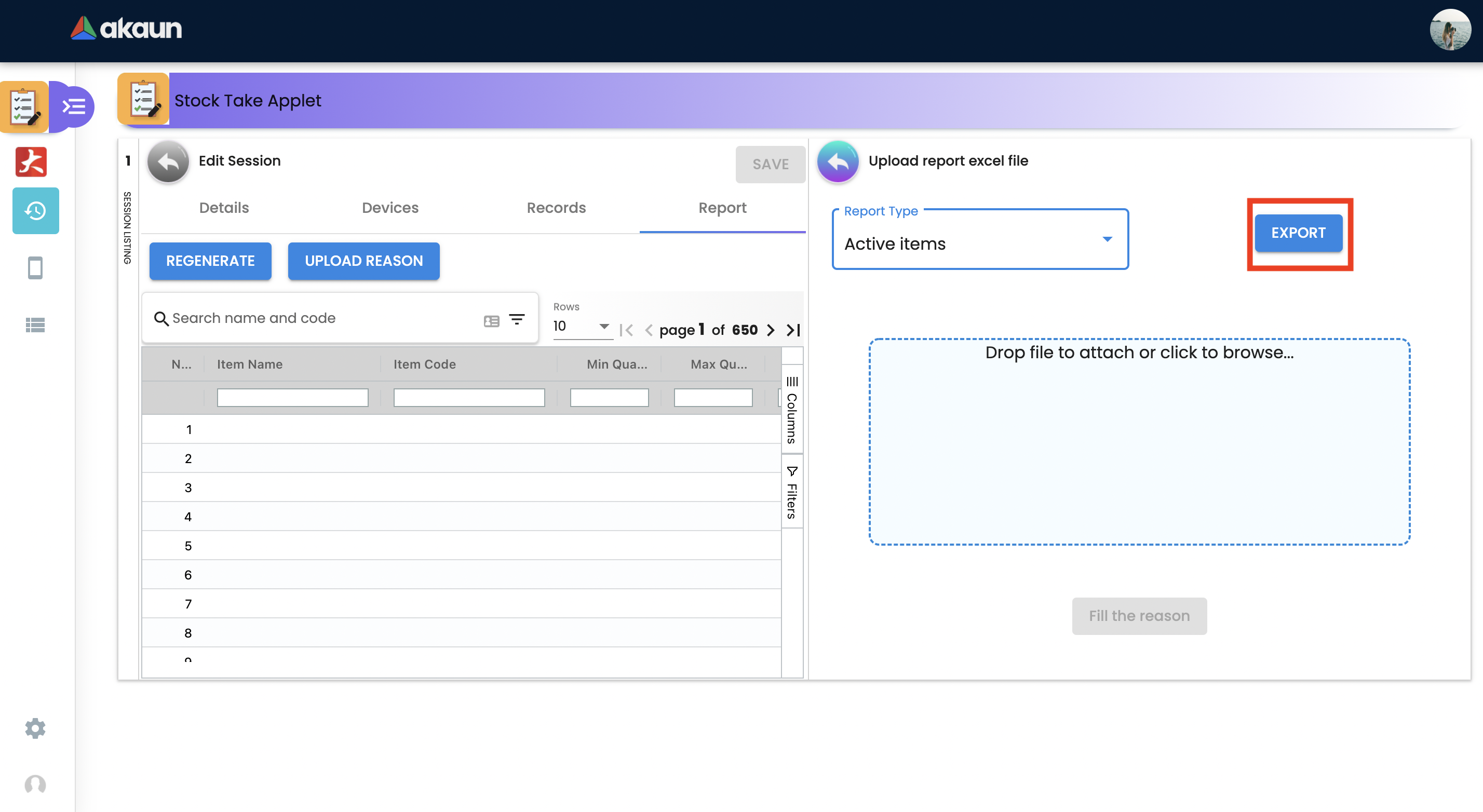
Task: Open the Rows per page dropdown
Action: click(x=582, y=326)
